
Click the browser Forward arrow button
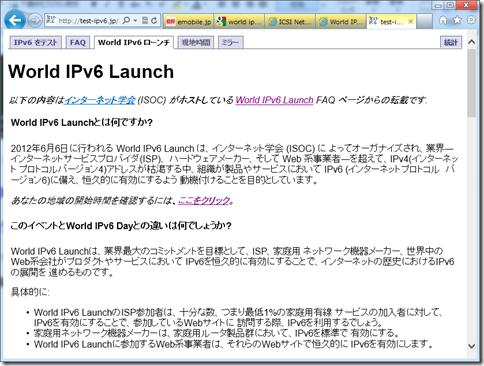pyautogui.click(x=35, y=21)
